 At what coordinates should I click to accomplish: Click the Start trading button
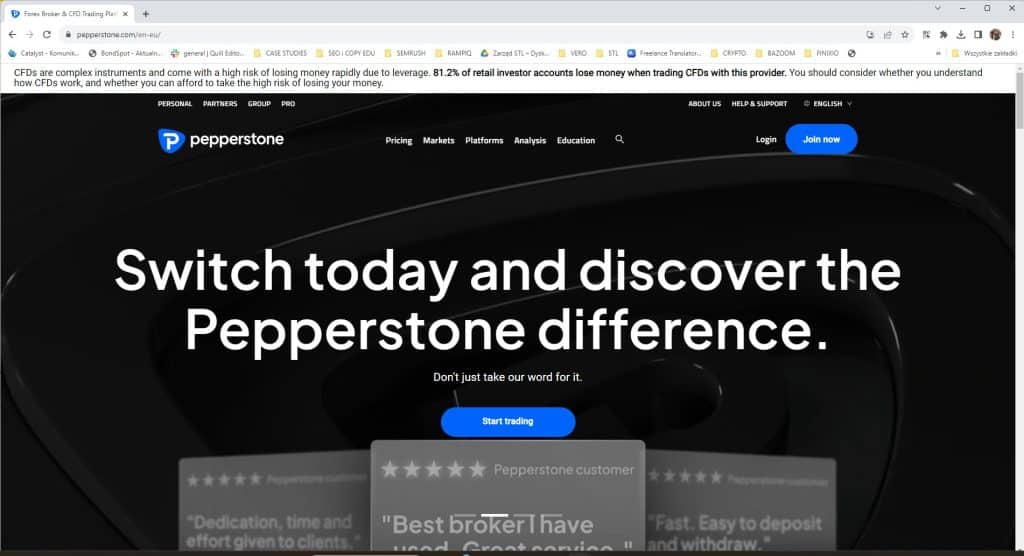pos(507,422)
